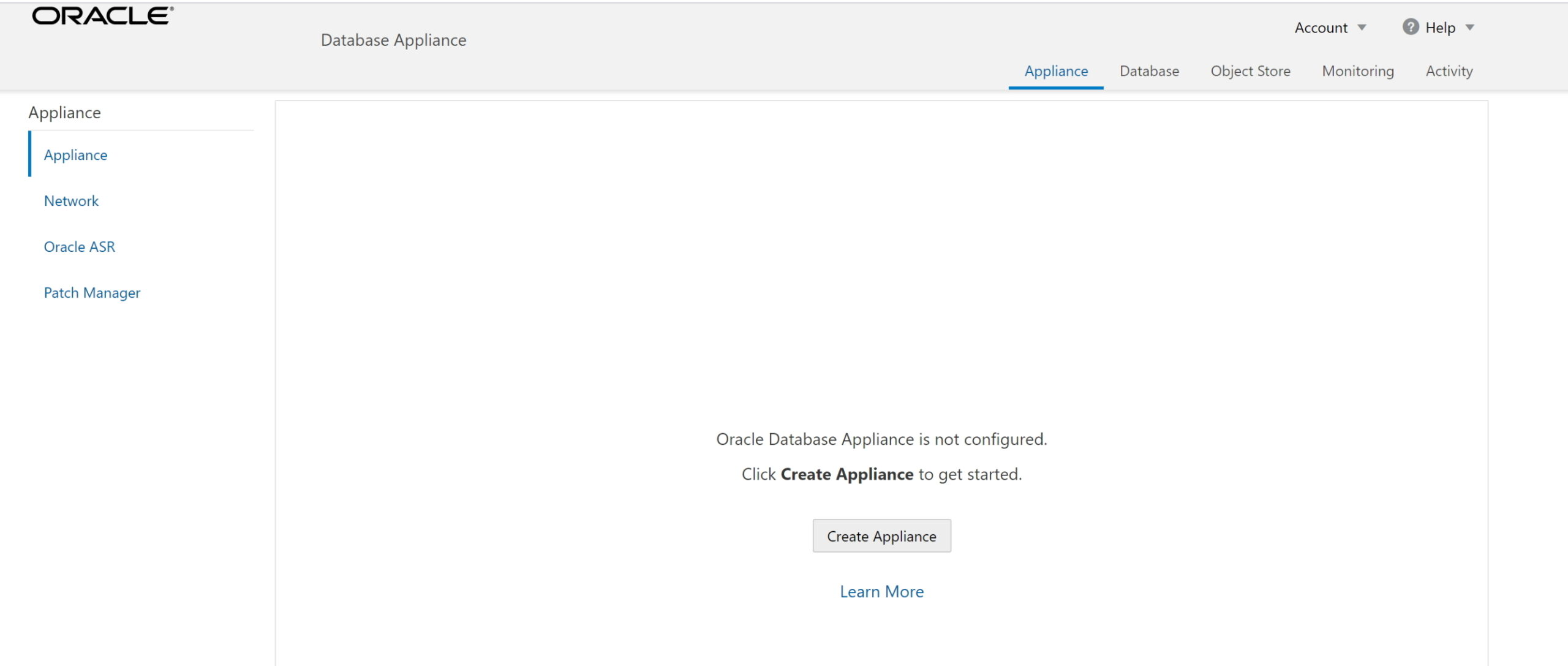Click the Help question mark icon
This screenshot has width=1568, height=666.
point(1410,27)
